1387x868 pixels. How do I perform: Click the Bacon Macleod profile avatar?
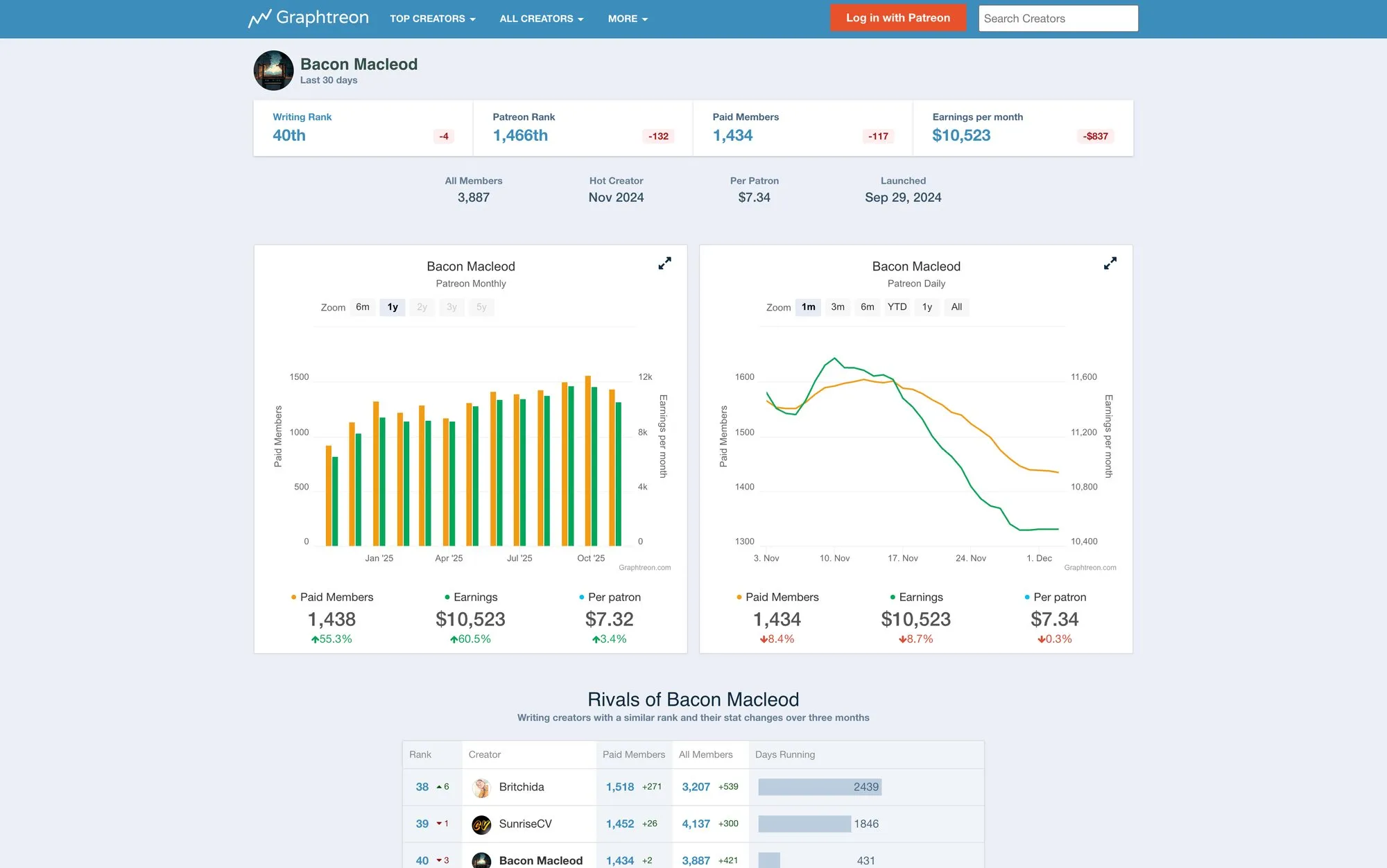click(273, 70)
